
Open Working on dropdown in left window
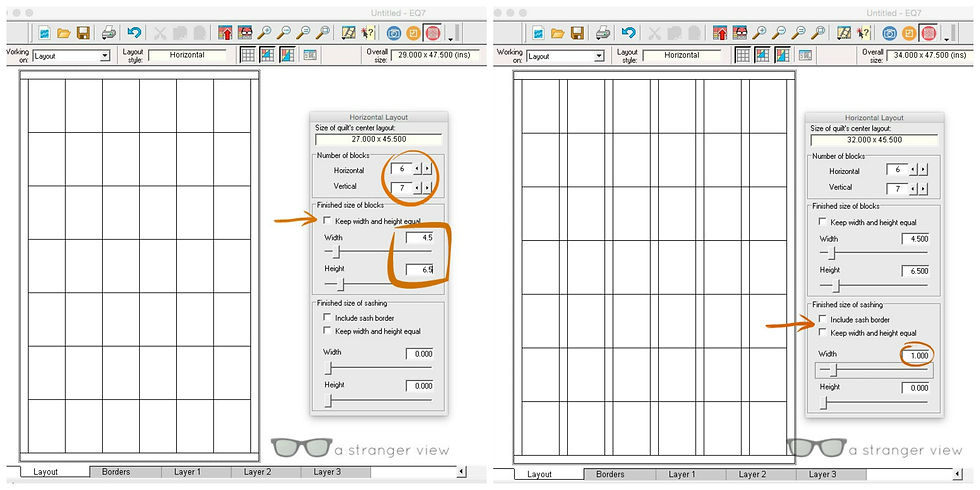coord(105,56)
